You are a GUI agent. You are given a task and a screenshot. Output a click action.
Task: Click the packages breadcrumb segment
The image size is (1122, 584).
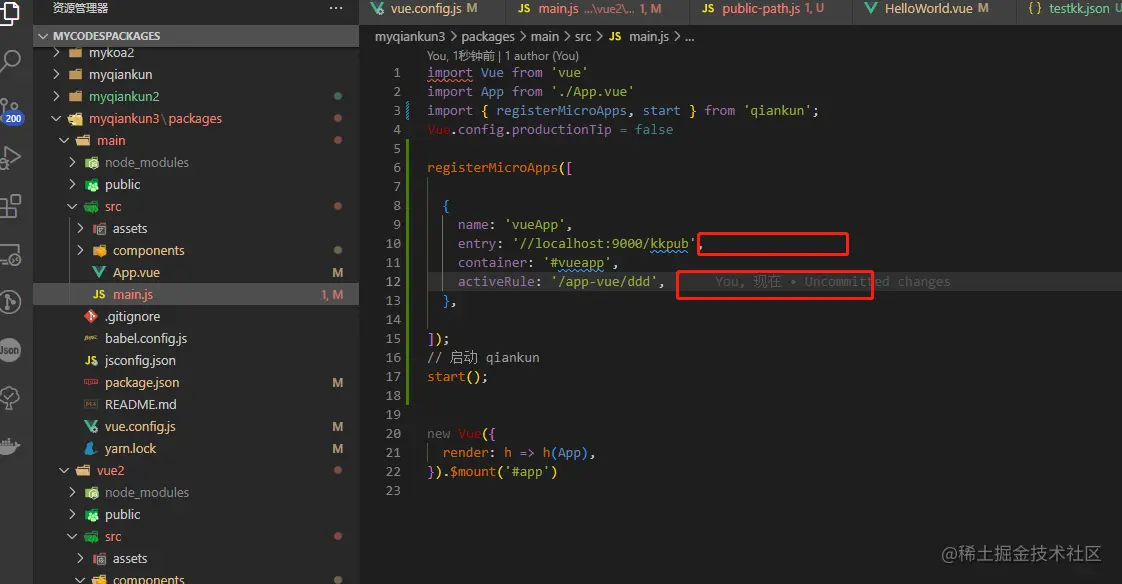tap(488, 36)
